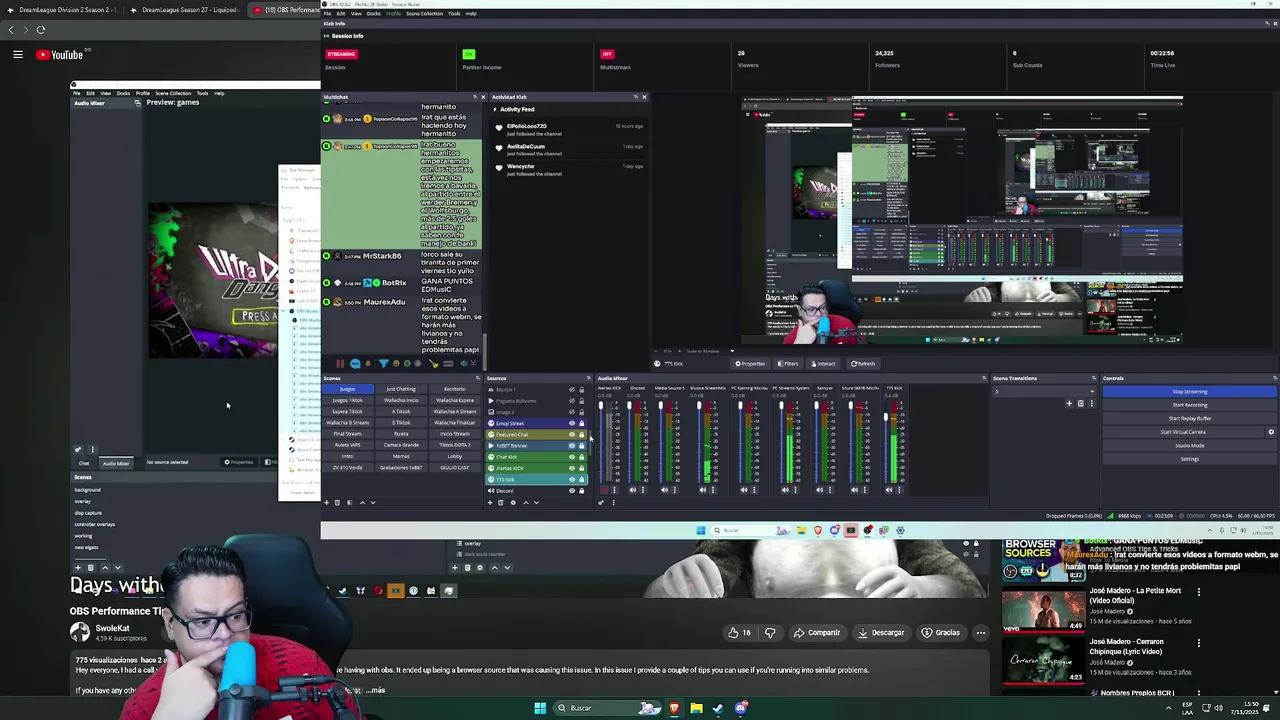
Task: Open transition properties three-dot menu
Action: pyautogui.click(x=1092, y=403)
